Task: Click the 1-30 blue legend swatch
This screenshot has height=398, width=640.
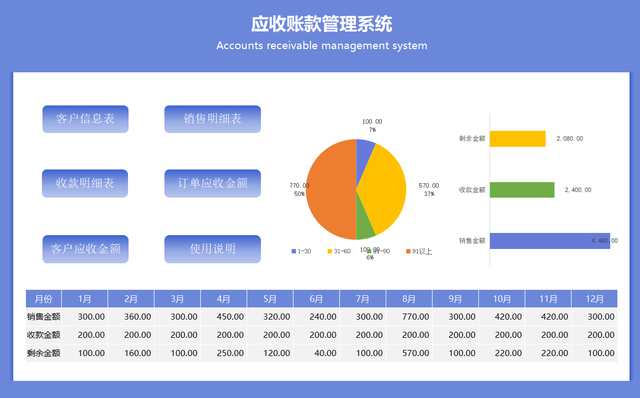Action: (293, 251)
